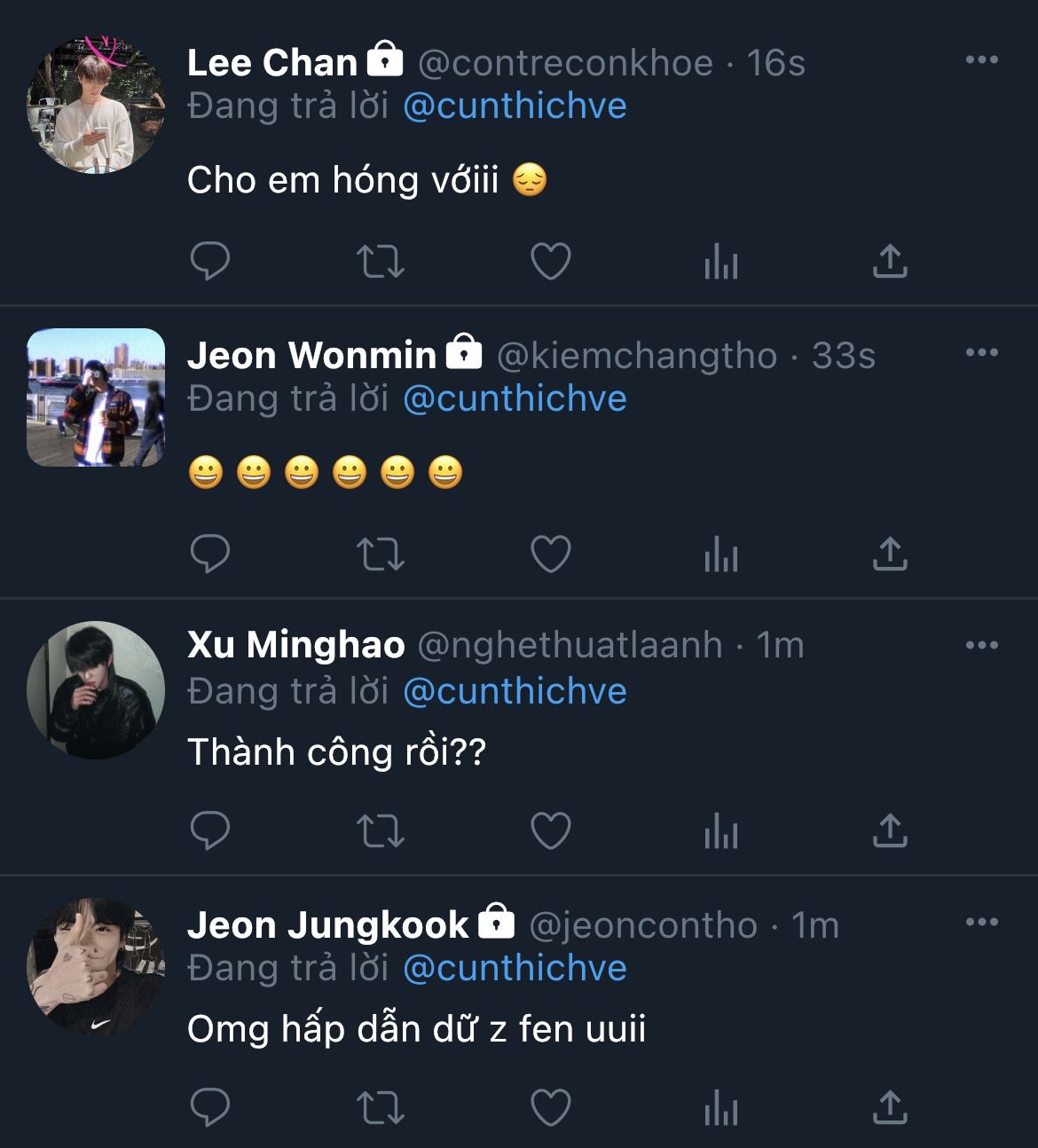Open more options on Lee Chan's tweet
This screenshot has width=1038, height=1148.
click(981, 60)
